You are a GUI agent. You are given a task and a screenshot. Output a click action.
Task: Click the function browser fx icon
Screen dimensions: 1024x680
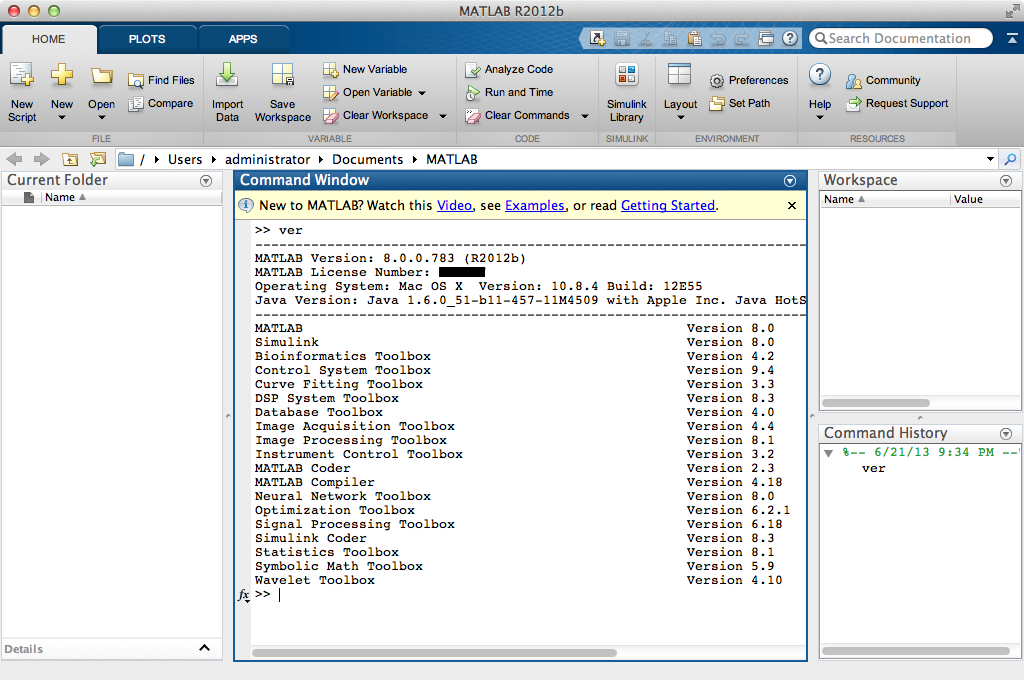click(244, 595)
